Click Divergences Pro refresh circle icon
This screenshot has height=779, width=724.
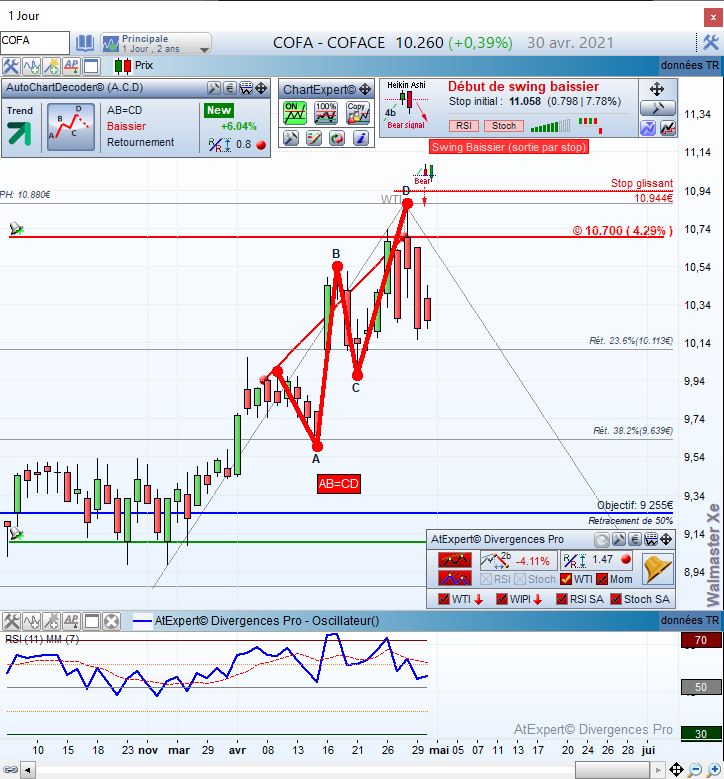coord(602,540)
